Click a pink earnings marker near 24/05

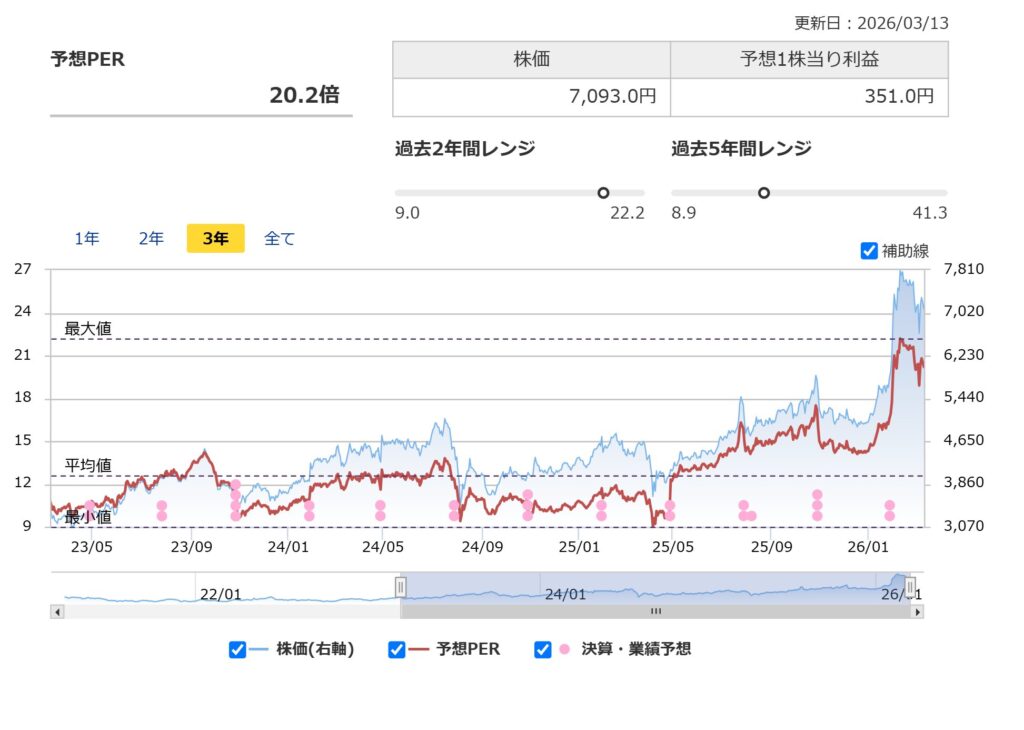pos(378,506)
